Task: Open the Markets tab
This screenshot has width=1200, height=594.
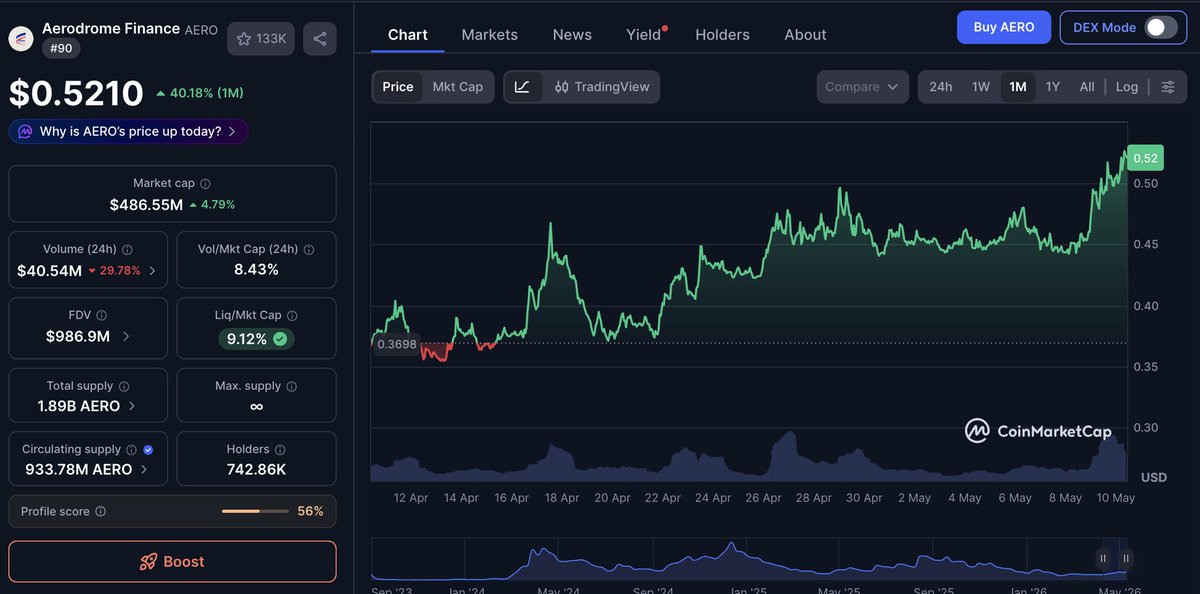Action: (490, 34)
